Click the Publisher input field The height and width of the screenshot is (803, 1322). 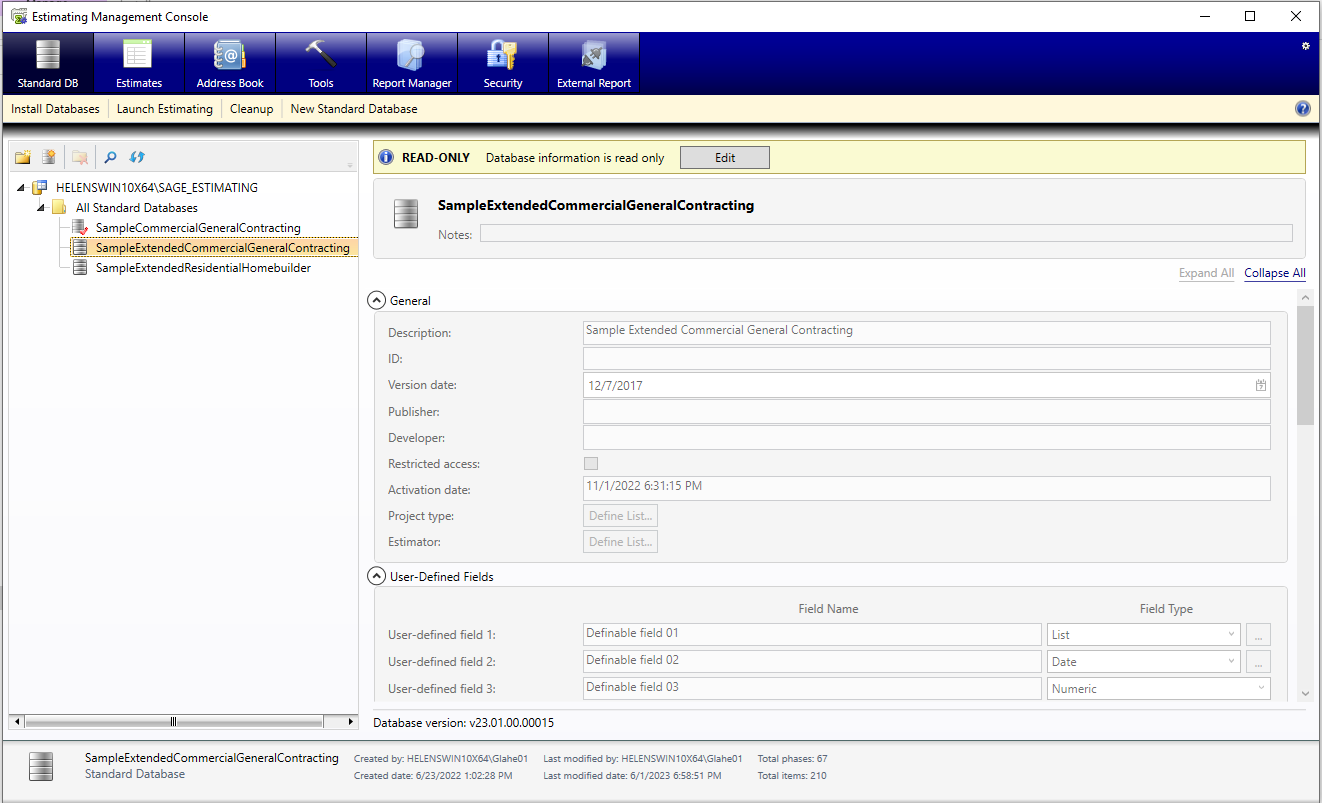(x=927, y=412)
